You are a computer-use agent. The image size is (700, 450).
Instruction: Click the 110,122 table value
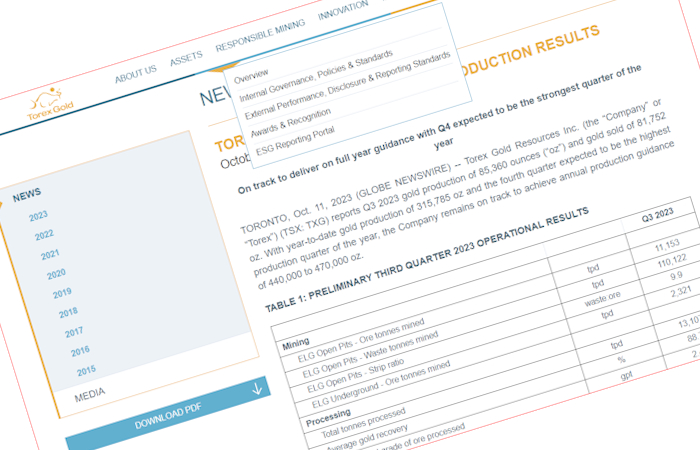tap(671, 261)
